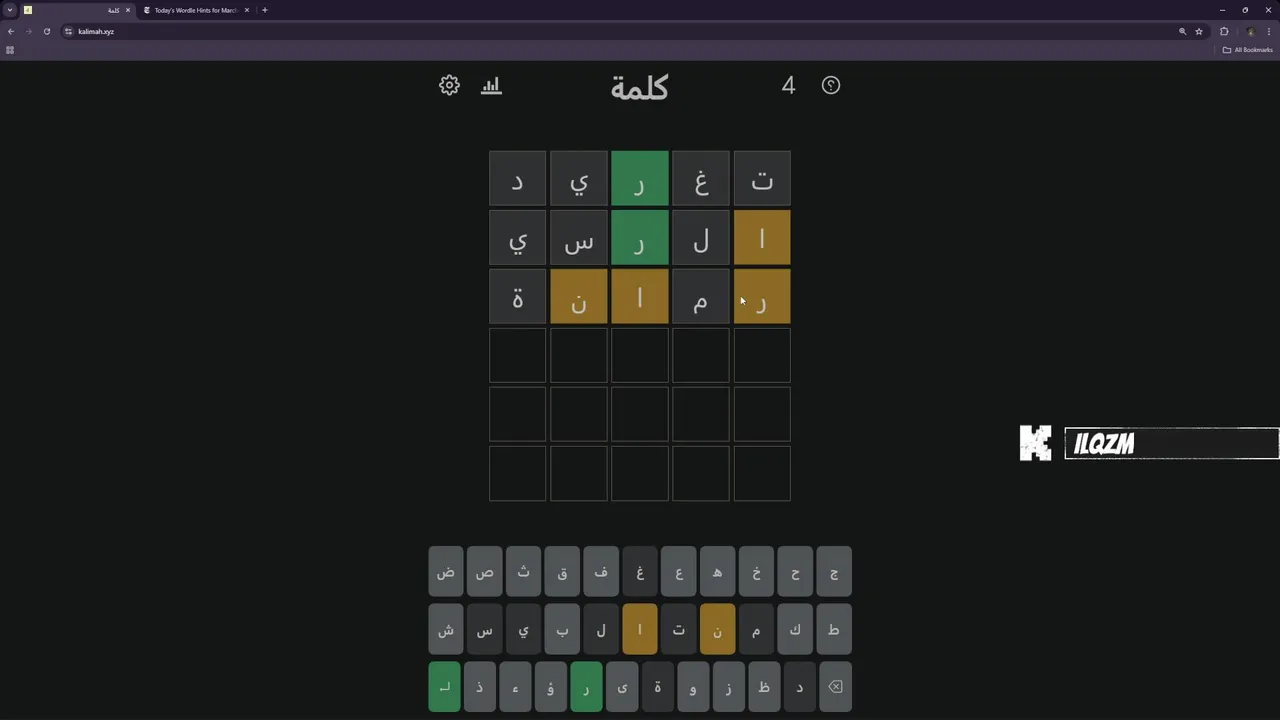
Task: Tap the ب keyboard key
Action: [562, 630]
